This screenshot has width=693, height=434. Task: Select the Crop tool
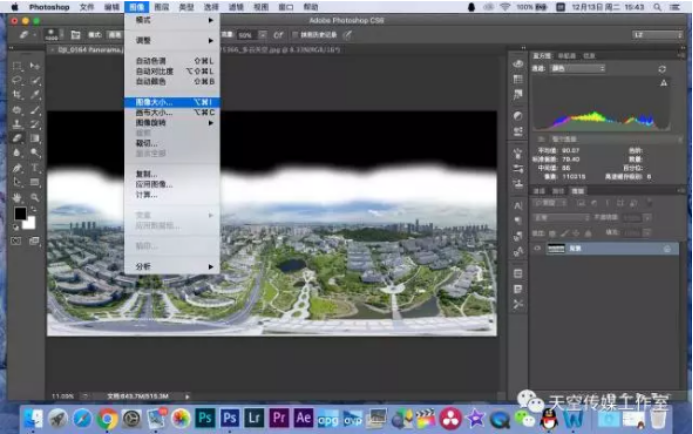click(x=18, y=95)
